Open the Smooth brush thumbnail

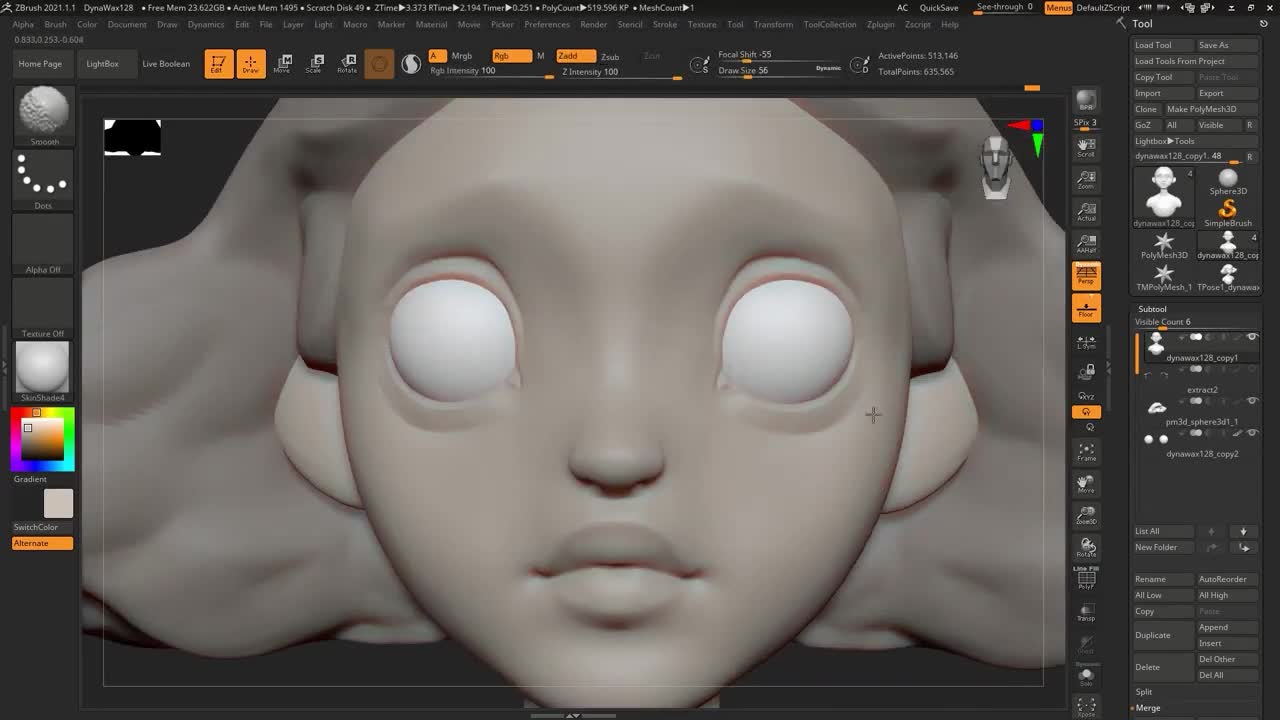43,116
